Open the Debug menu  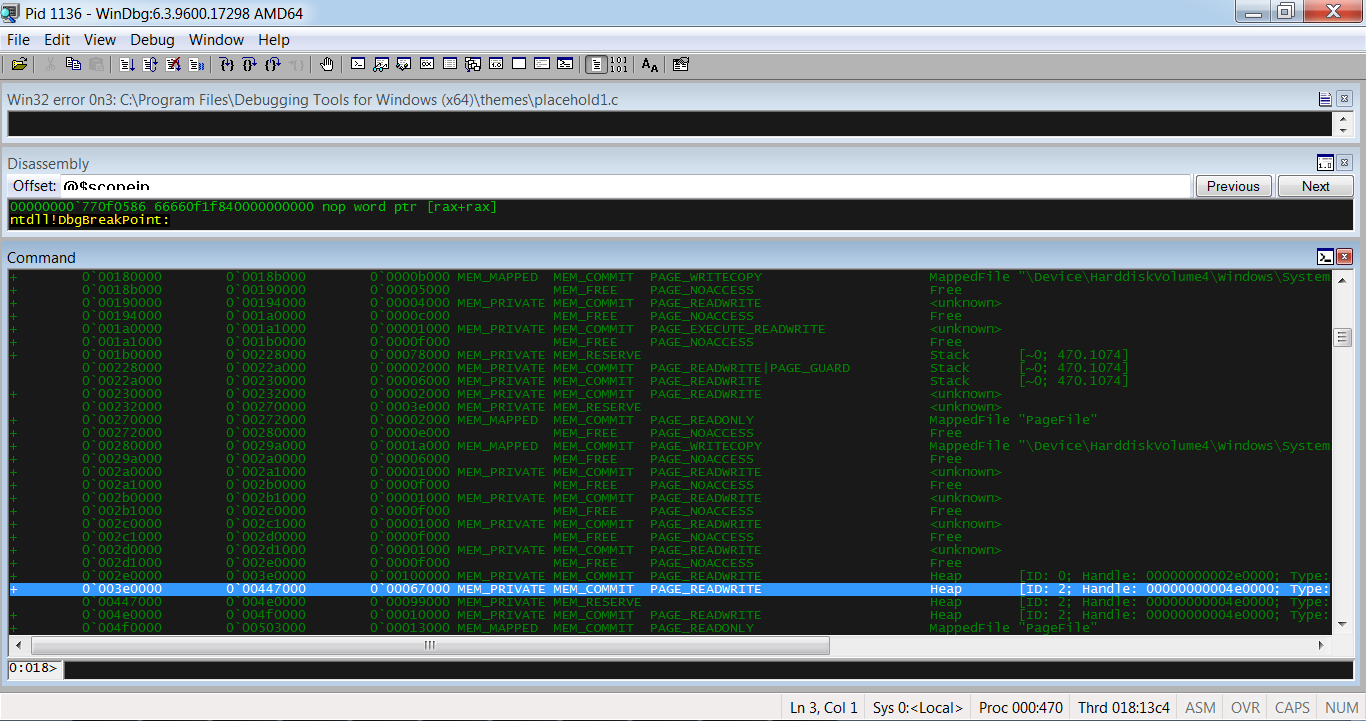(x=152, y=40)
